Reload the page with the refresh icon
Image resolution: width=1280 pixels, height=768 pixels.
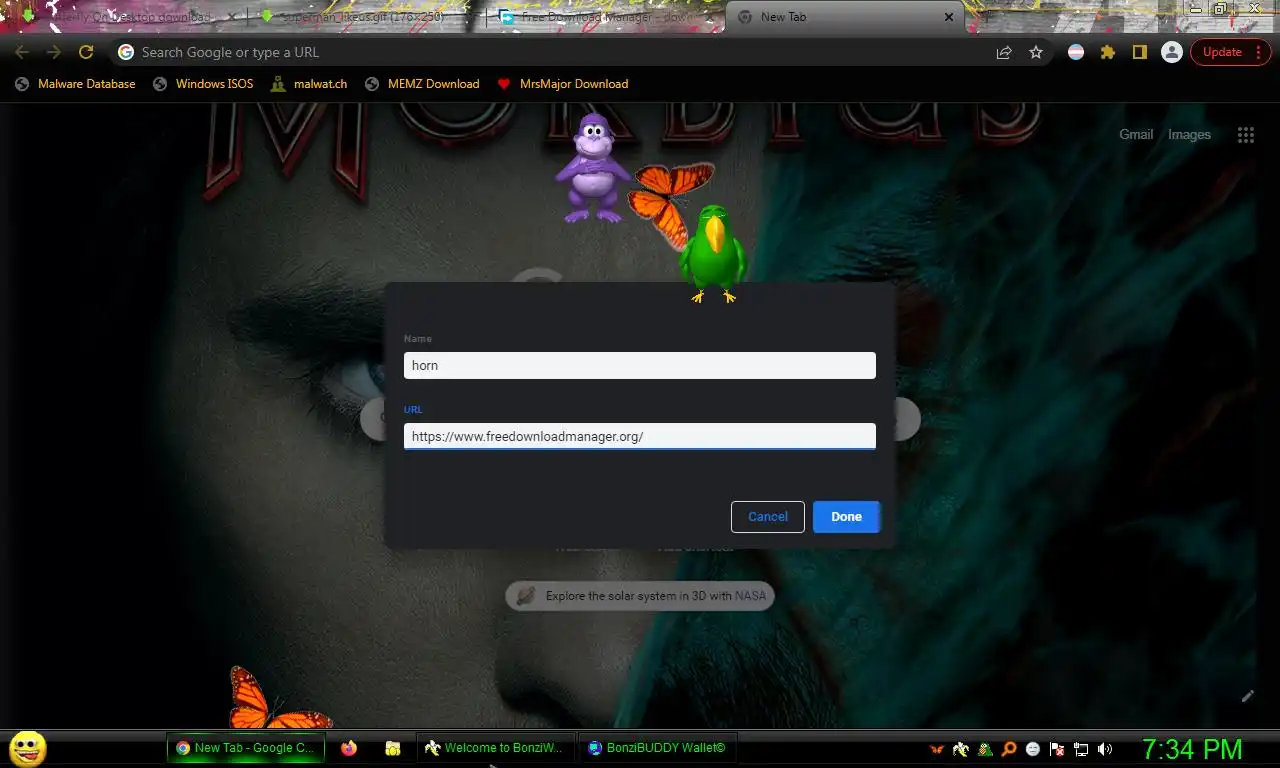click(x=86, y=52)
